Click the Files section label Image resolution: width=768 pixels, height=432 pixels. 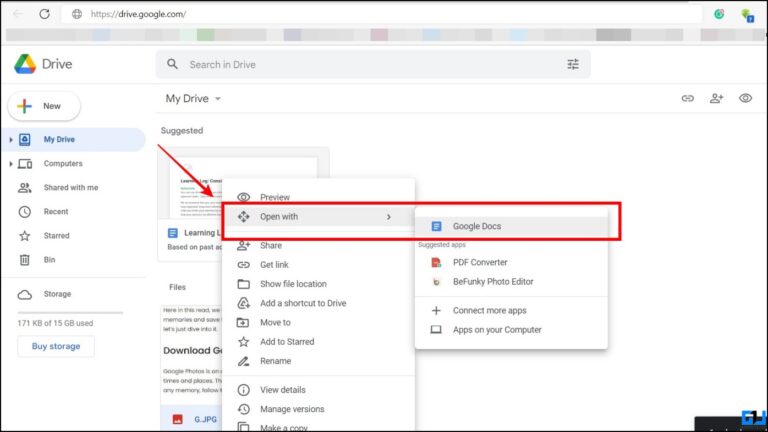(177, 287)
